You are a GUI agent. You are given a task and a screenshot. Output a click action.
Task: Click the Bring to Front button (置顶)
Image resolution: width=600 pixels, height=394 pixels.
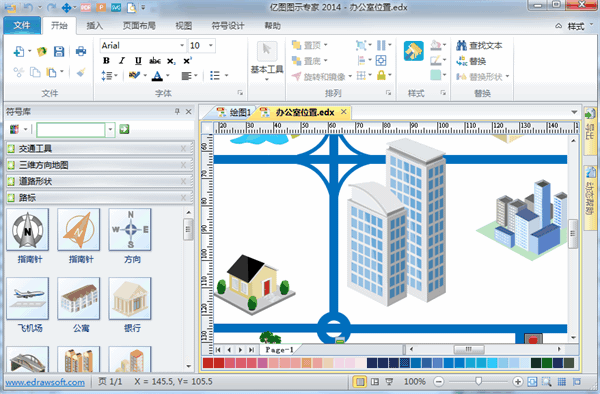point(309,45)
